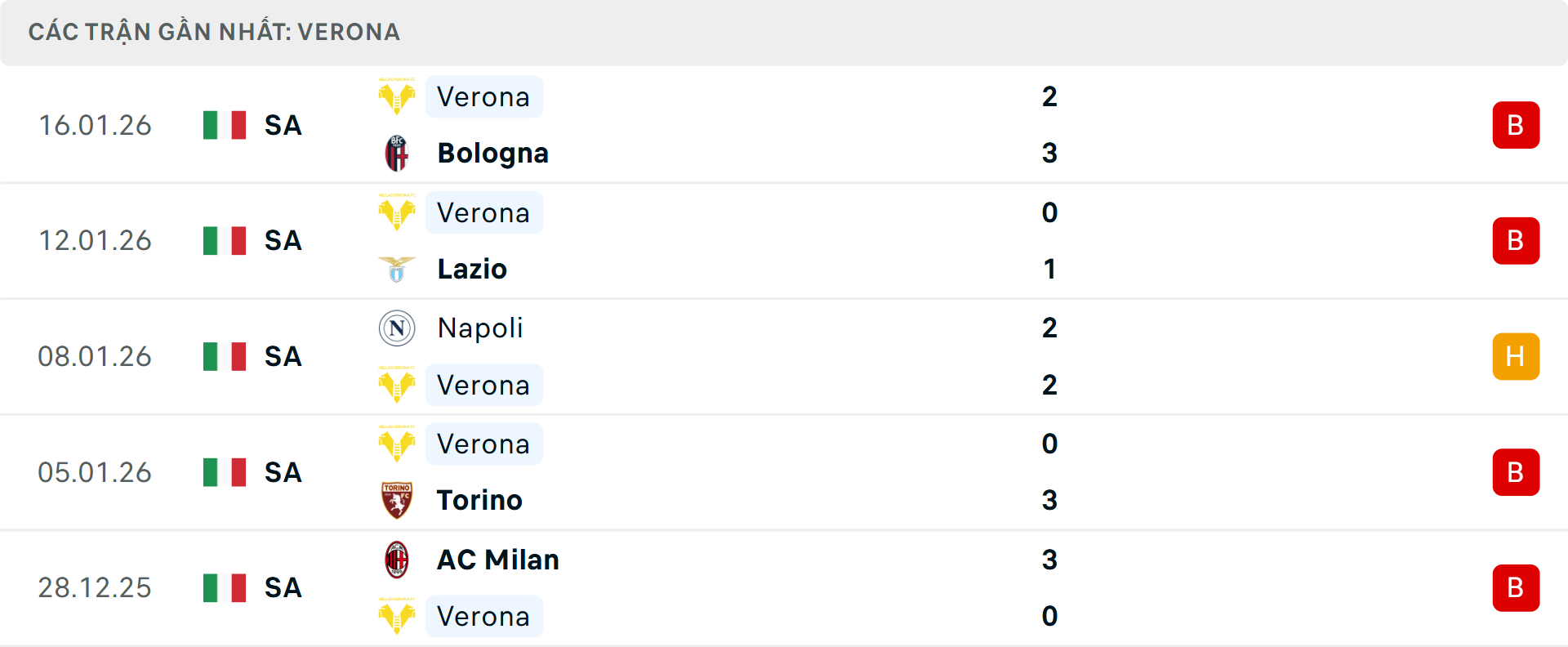Viewport: 1568px width, 647px height.
Task: Click the loss badge for Verona–Torino
Action: [1516, 472]
